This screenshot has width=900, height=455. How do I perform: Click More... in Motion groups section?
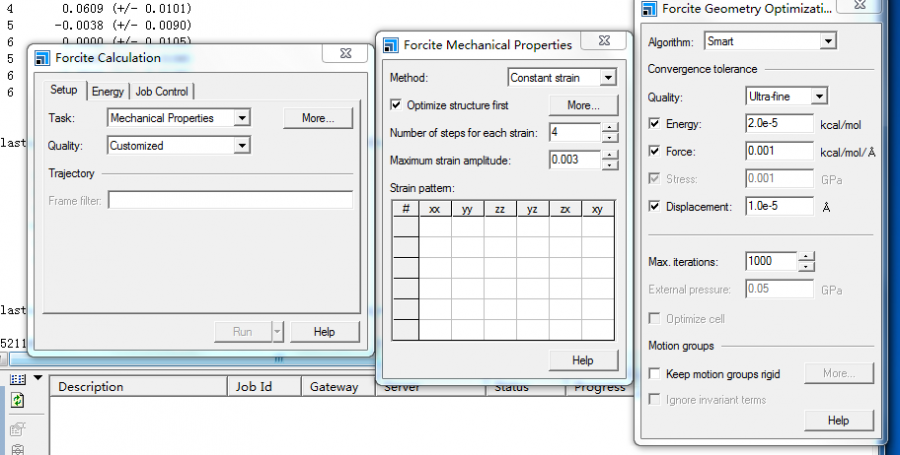point(839,373)
